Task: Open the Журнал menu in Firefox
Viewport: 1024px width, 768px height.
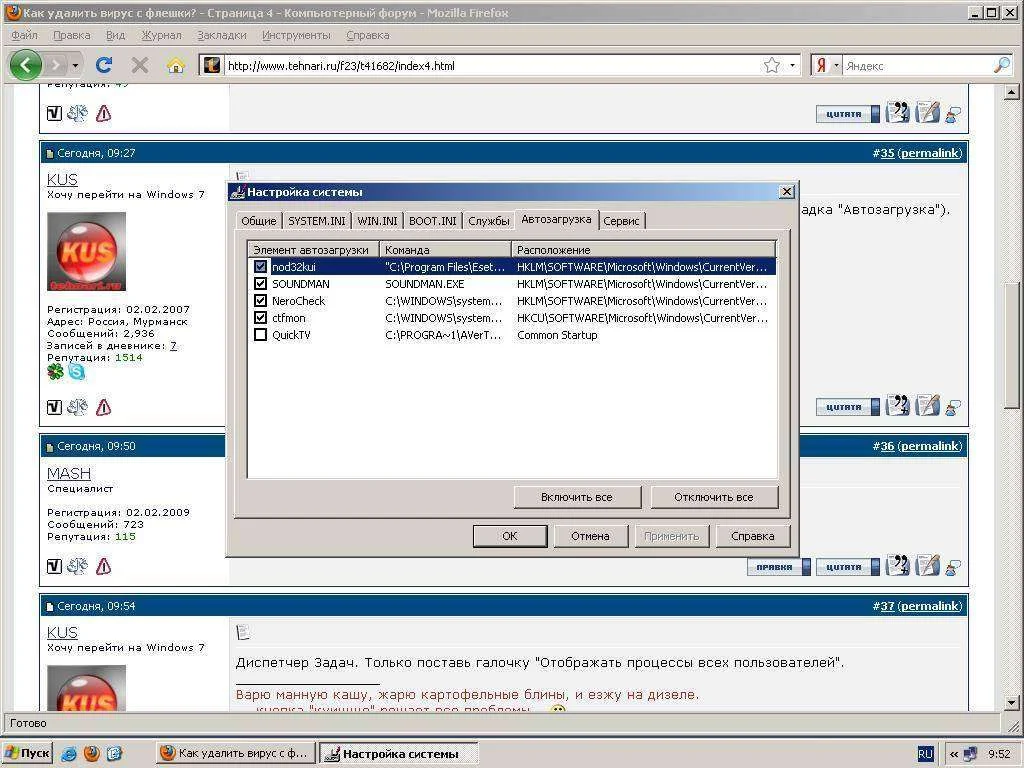Action: pos(161,35)
